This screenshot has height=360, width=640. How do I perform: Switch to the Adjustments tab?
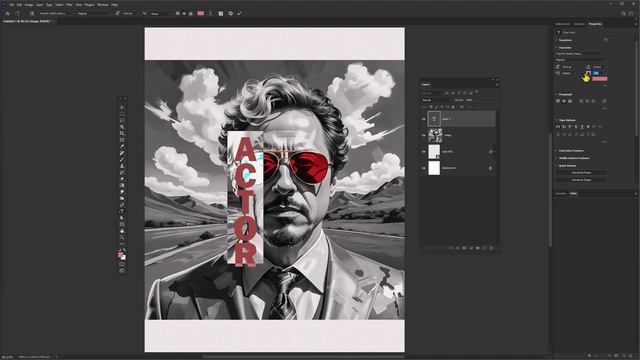click(x=563, y=24)
